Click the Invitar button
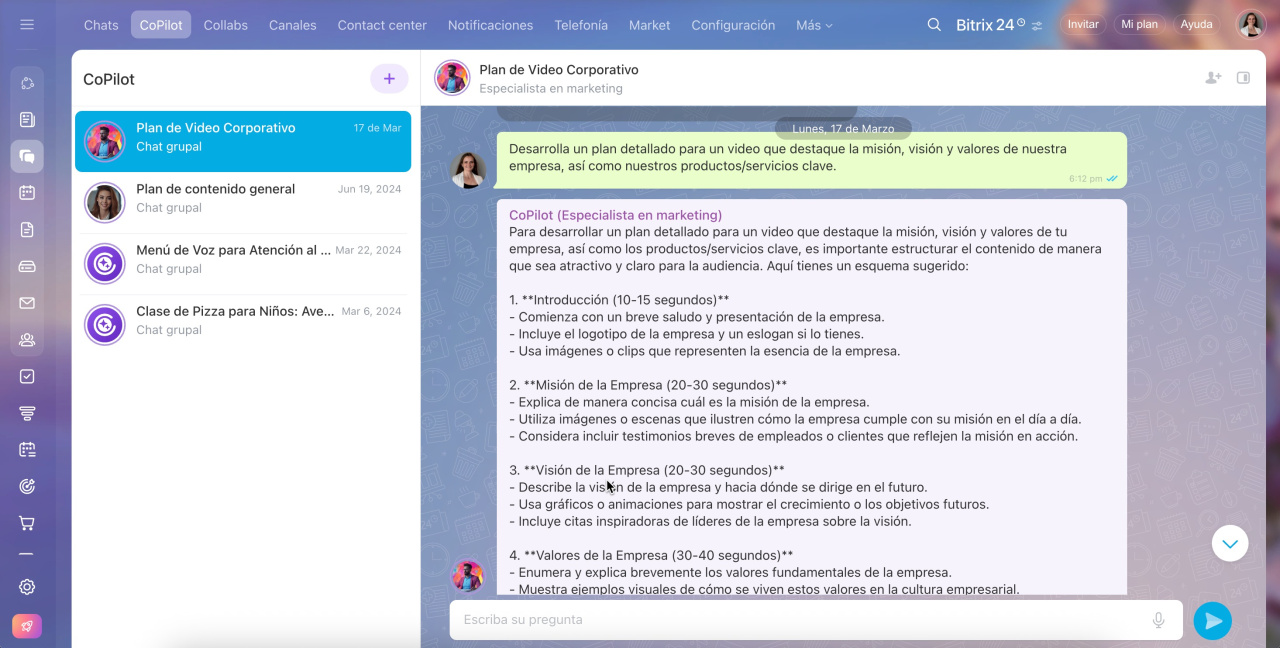1280x648 pixels. [x=1082, y=25]
